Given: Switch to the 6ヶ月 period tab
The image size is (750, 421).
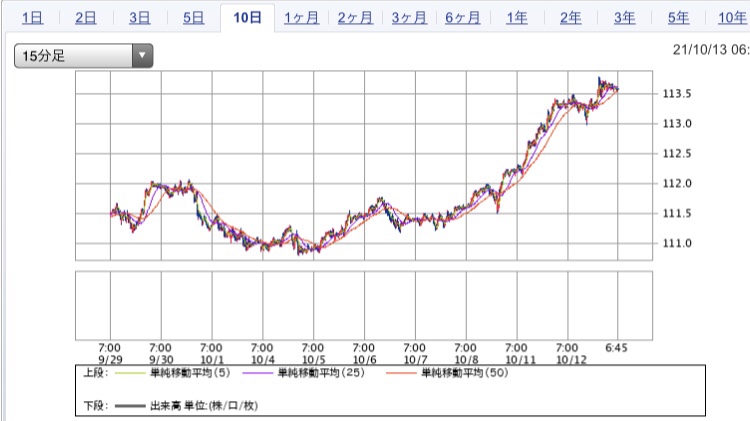Looking at the screenshot, I should pyautogui.click(x=463, y=18).
